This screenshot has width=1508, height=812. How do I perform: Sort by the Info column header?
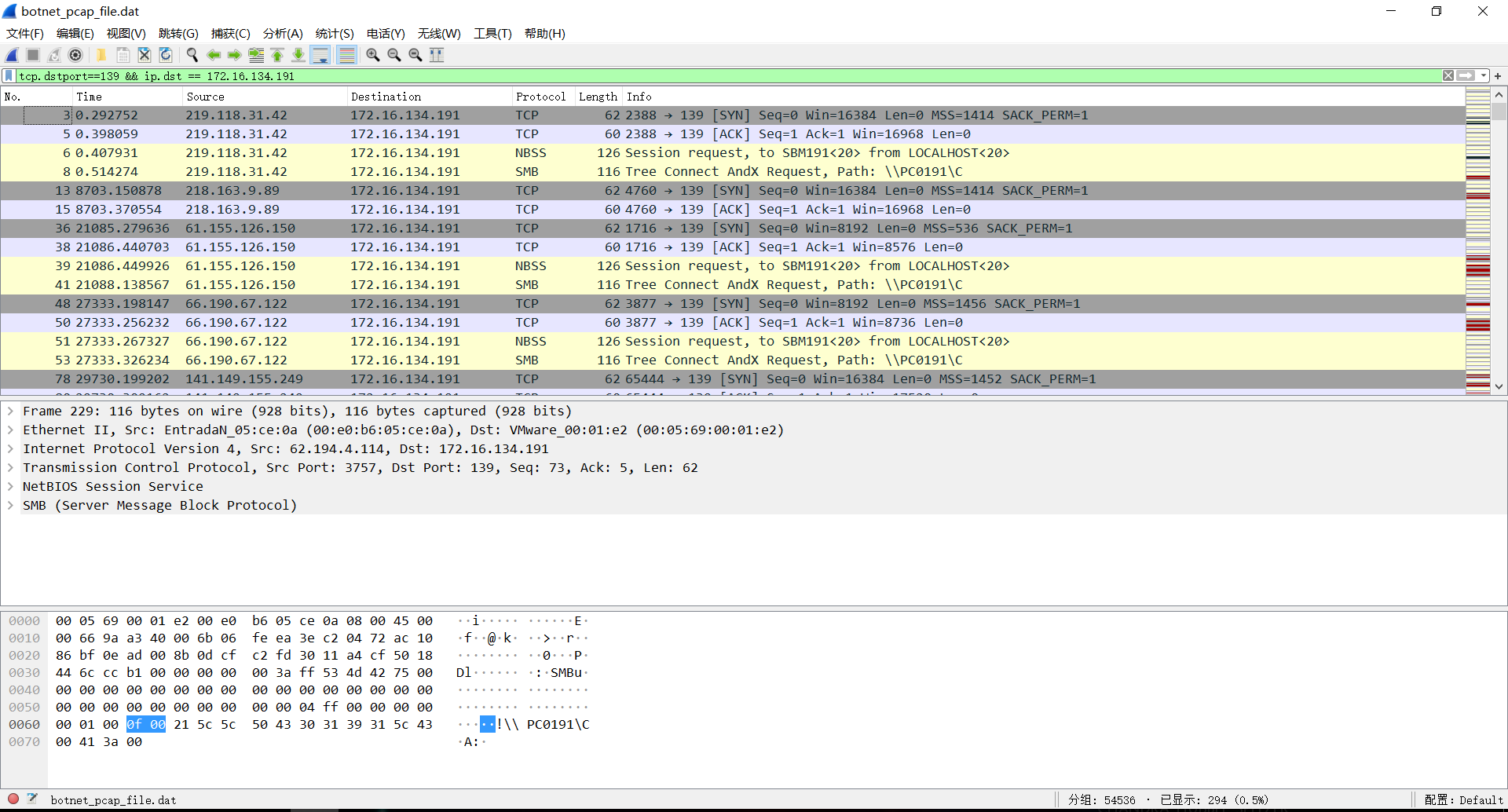point(1044,97)
